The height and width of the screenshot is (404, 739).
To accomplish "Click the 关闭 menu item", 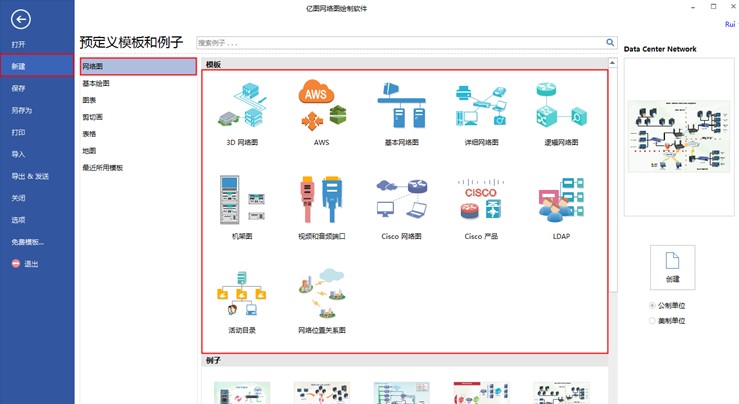I will pos(18,198).
